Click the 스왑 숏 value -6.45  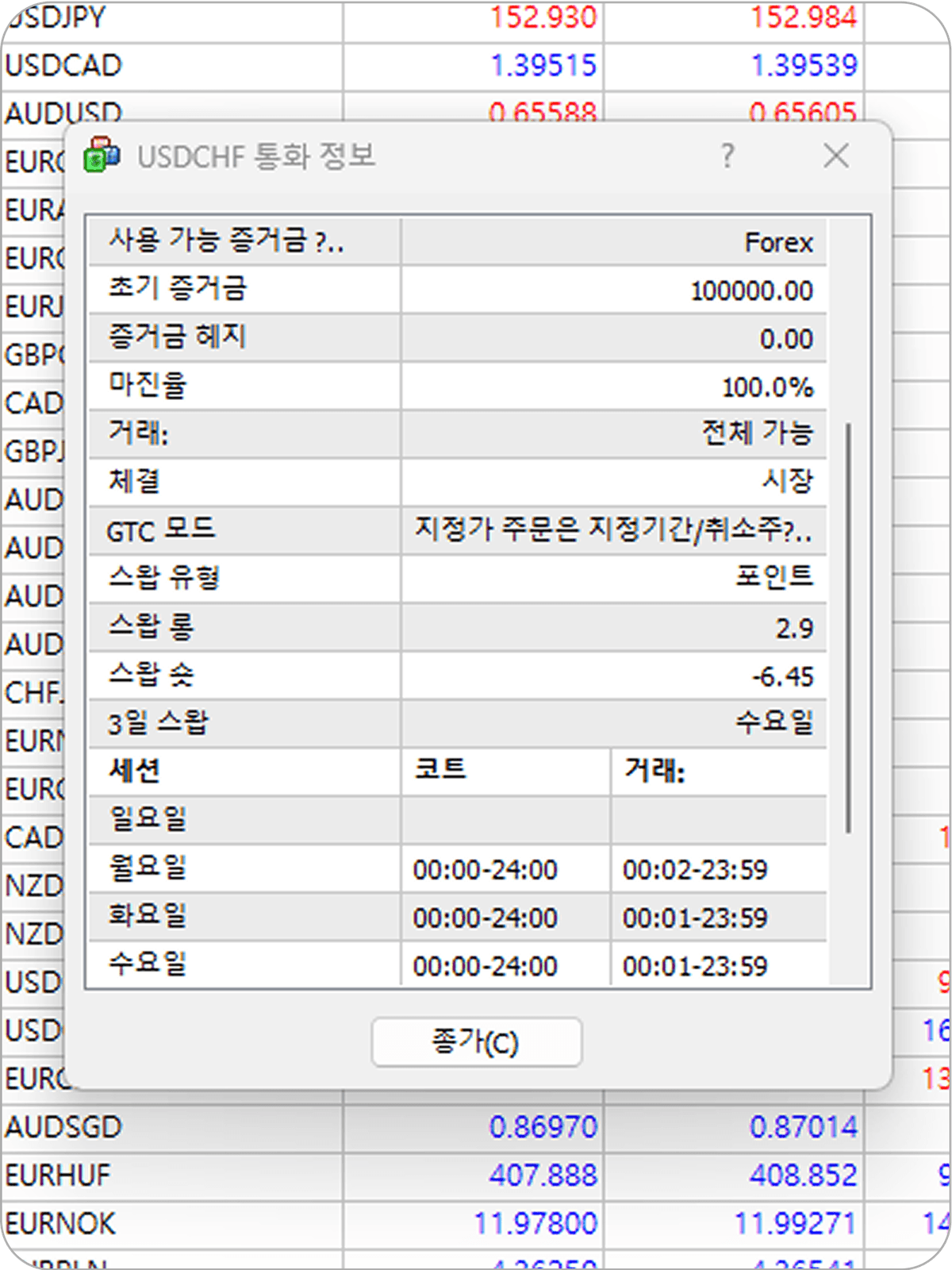tap(782, 676)
